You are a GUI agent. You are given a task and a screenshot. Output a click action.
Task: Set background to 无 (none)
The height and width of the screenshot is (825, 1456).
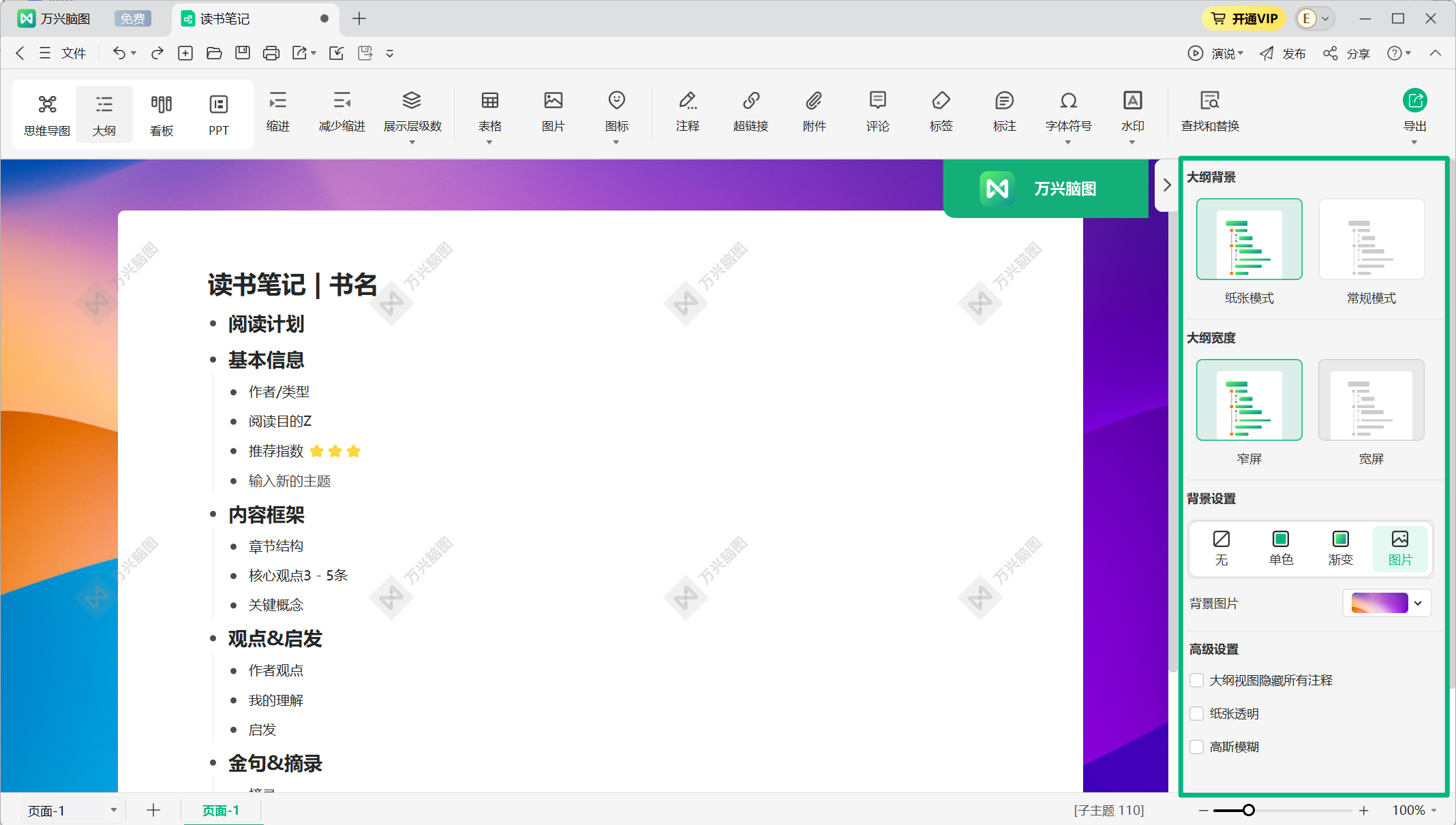point(1222,548)
